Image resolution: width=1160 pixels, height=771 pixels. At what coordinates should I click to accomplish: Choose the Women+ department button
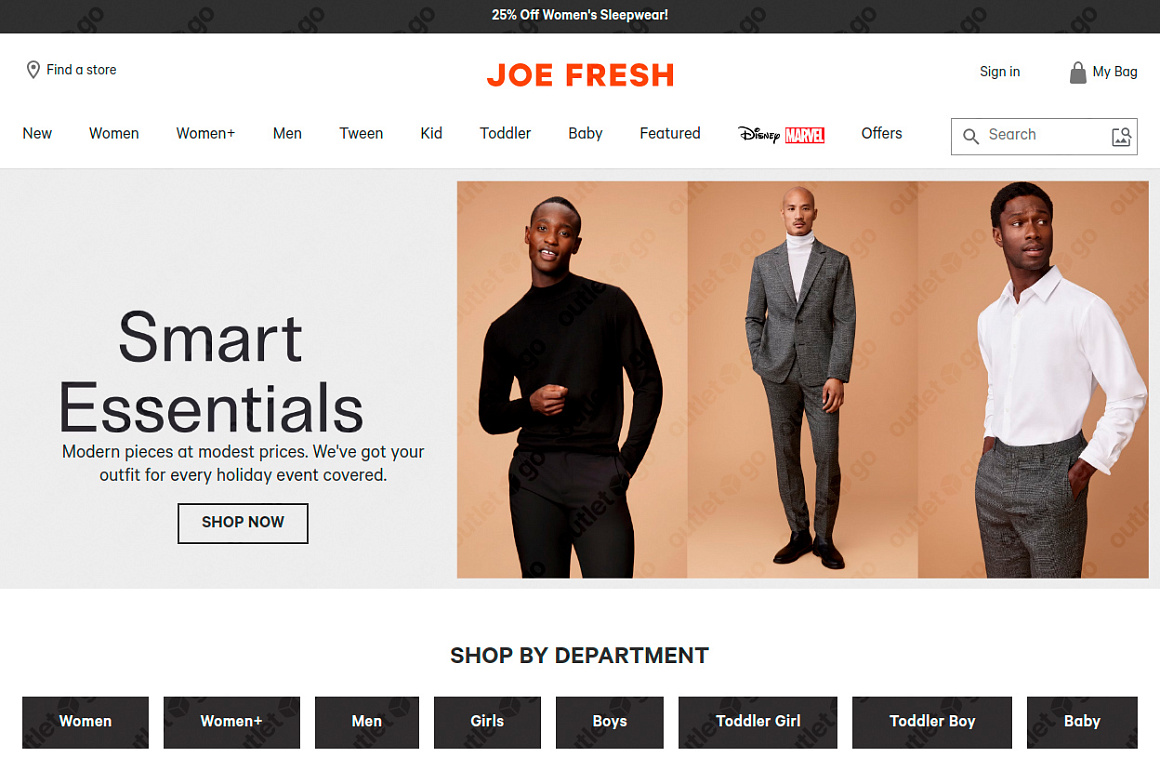point(232,722)
